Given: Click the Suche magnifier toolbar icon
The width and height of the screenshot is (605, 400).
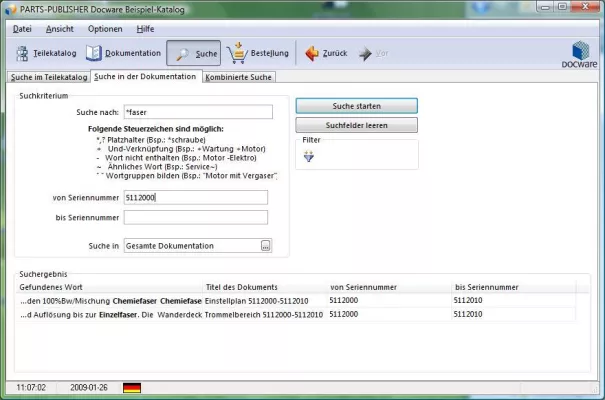Looking at the screenshot, I should (x=181, y=53).
